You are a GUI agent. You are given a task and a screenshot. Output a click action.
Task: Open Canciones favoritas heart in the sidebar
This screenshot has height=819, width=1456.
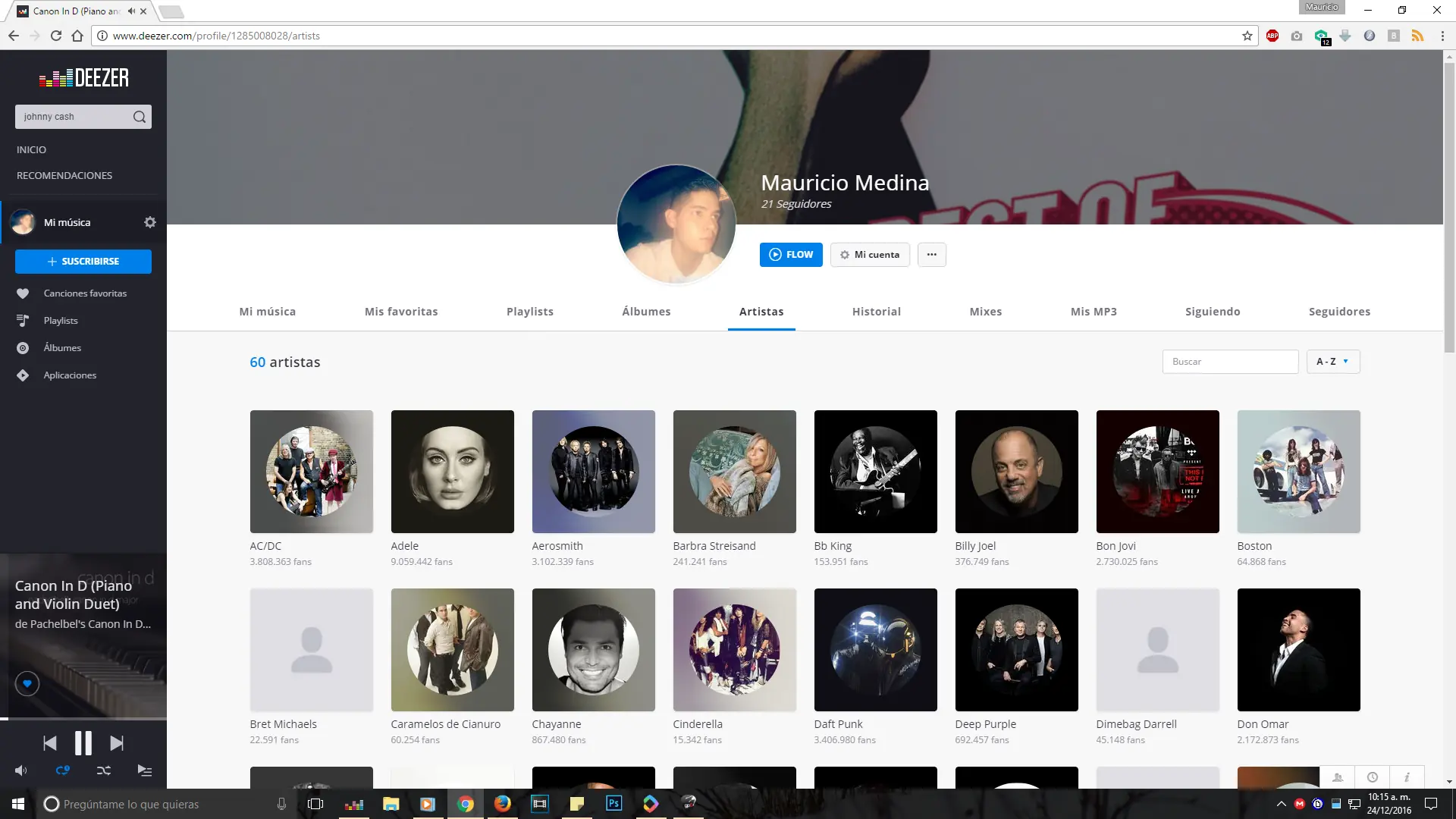pos(23,293)
